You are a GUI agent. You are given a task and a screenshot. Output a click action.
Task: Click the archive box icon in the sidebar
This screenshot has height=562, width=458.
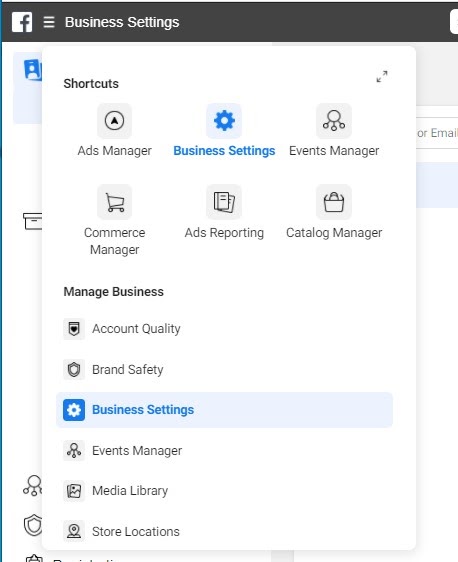[x=32, y=221]
